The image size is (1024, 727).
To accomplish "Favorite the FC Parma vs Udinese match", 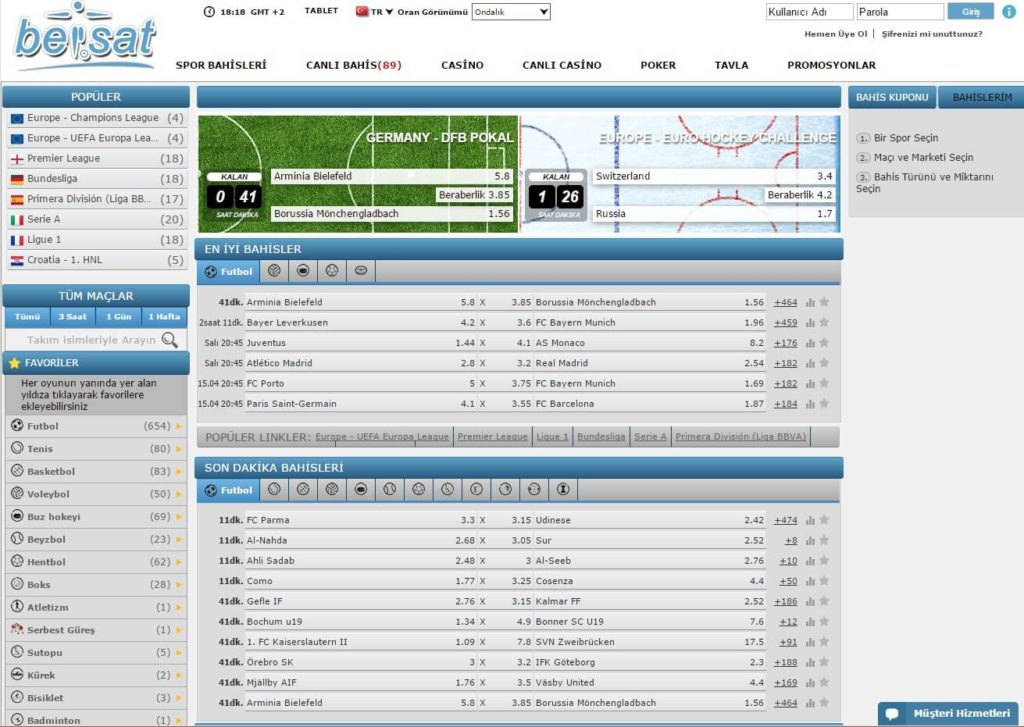I will click(824, 520).
